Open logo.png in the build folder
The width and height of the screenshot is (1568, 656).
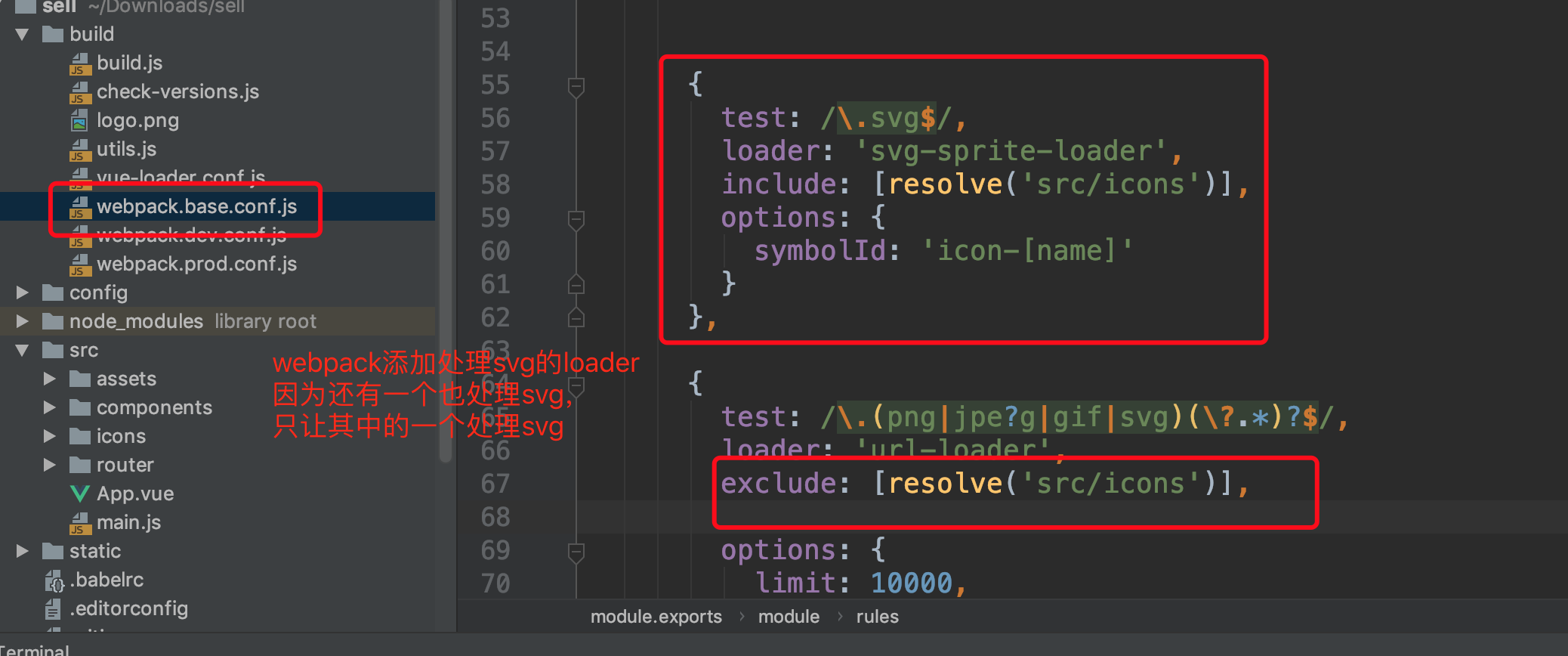[137, 120]
